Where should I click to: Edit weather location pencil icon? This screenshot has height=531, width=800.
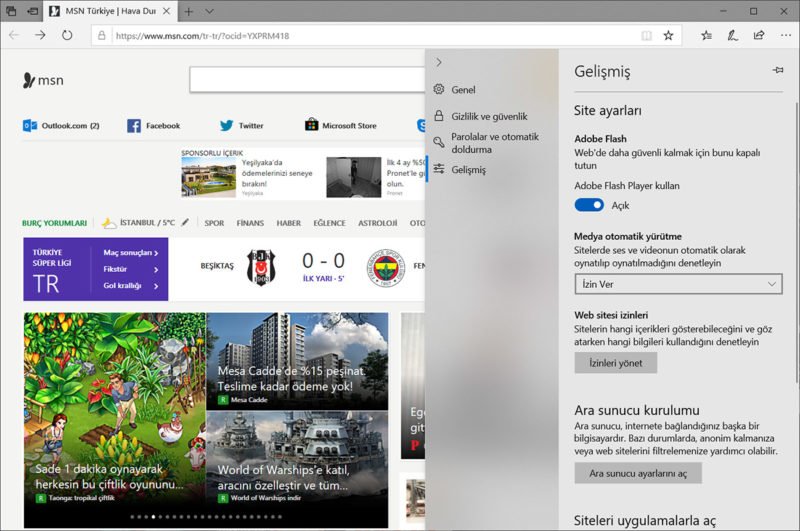point(185,222)
